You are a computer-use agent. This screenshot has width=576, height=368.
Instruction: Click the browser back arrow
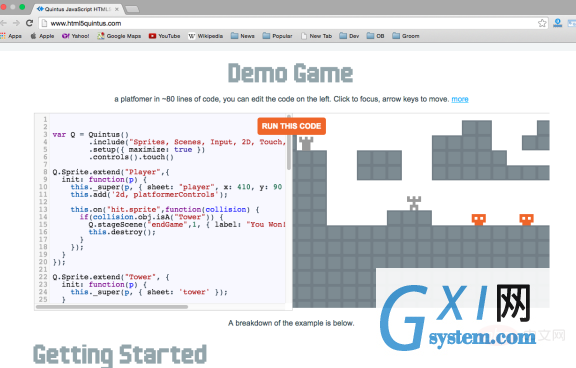[x=3, y=23]
